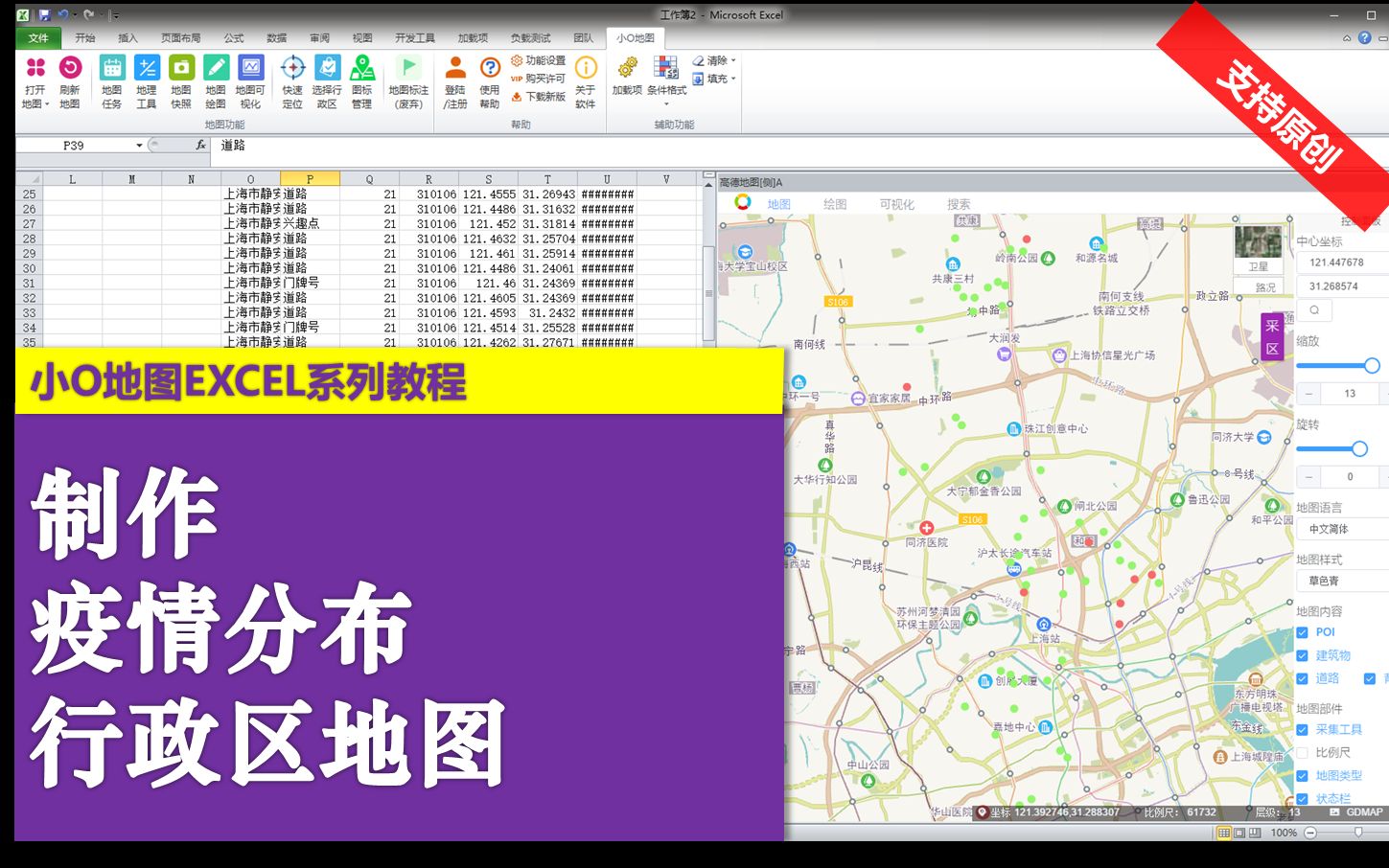Screen dimensions: 1389x868
Task: Decrease rotation with minus stepper
Action: pyautogui.click(x=1308, y=476)
